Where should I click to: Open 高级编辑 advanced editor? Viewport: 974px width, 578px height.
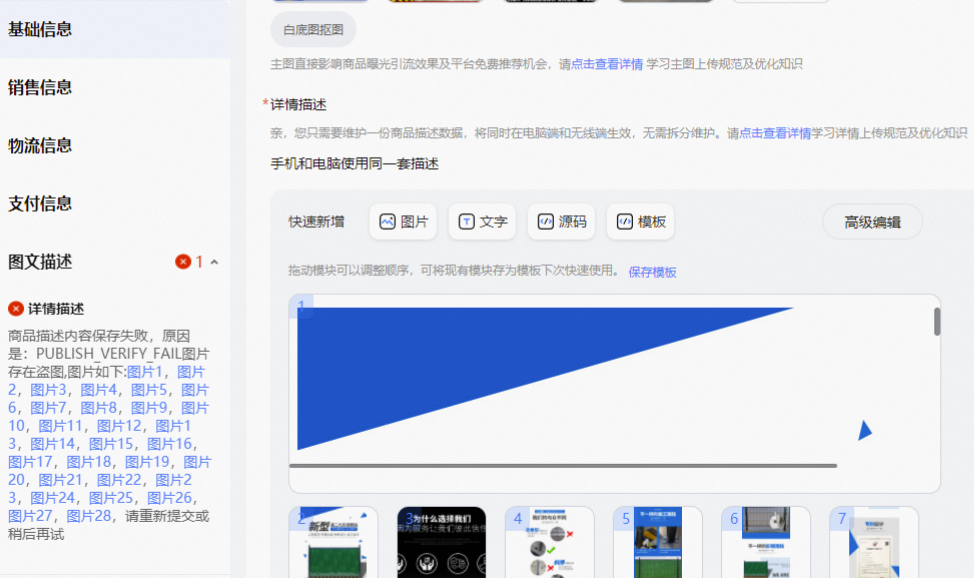[872, 222]
